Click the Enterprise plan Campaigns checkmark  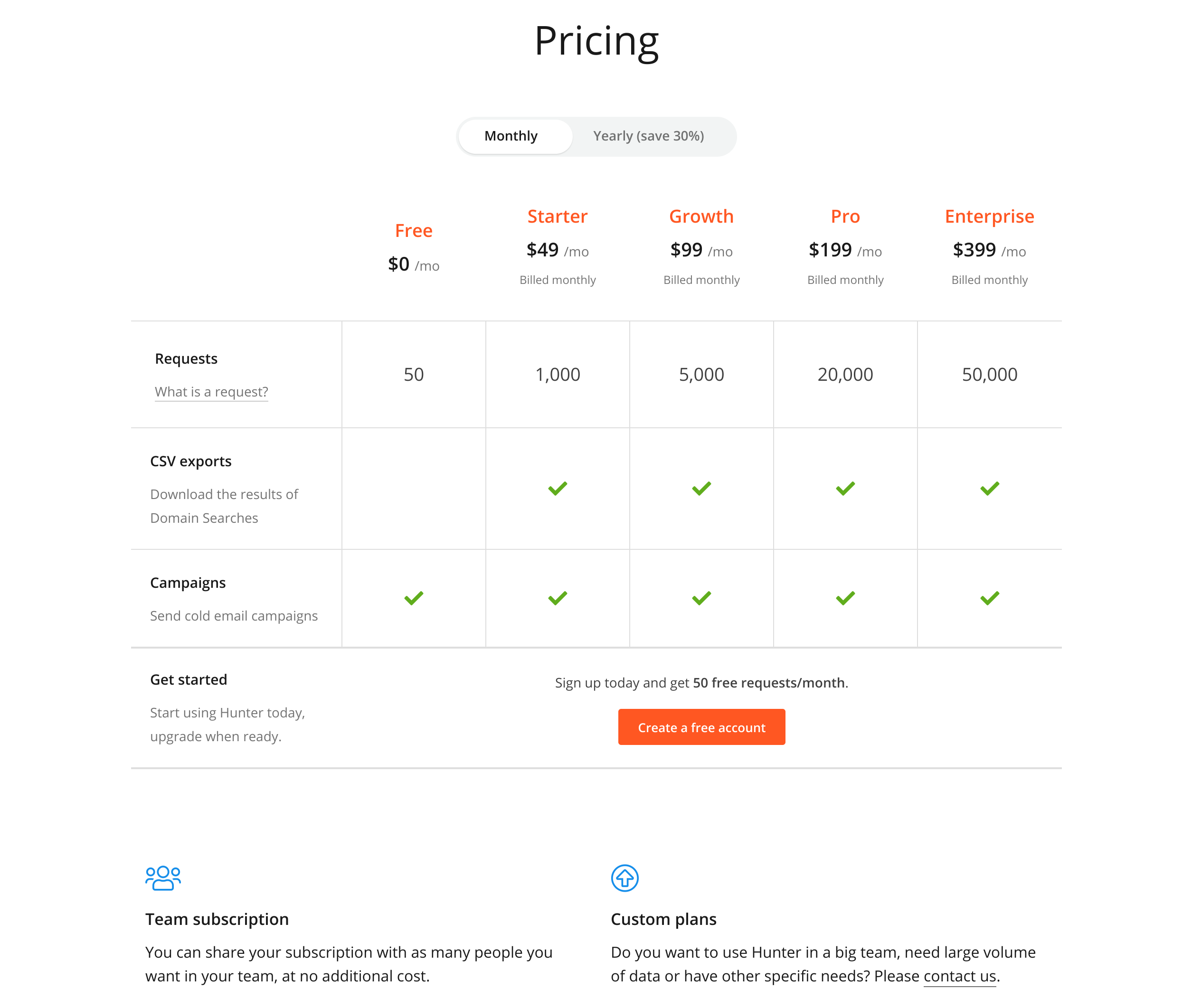point(989,598)
